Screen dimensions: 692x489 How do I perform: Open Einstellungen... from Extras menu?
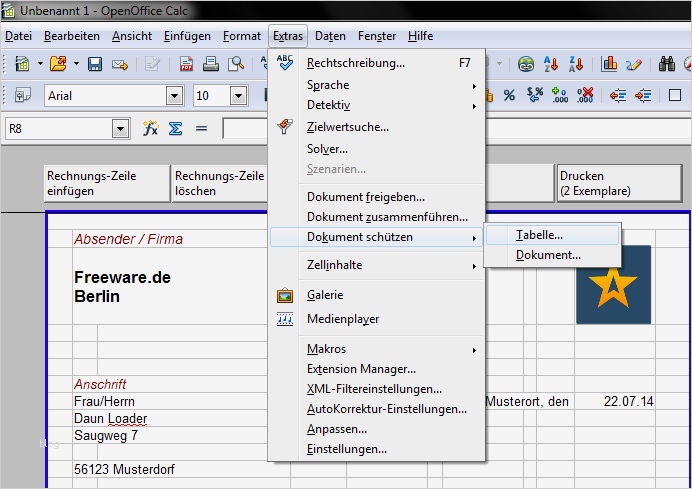point(377,449)
